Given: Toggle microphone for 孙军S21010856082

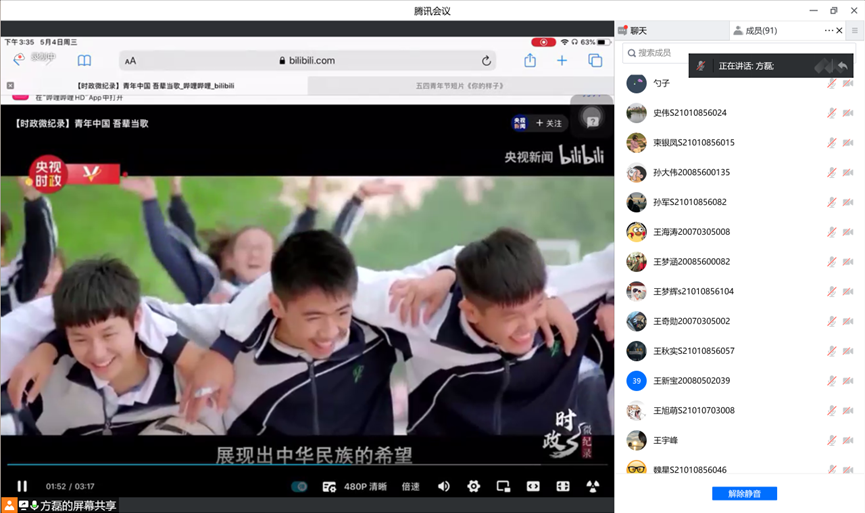Looking at the screenshot, I should pyautogui.click(x=831, y=202).
